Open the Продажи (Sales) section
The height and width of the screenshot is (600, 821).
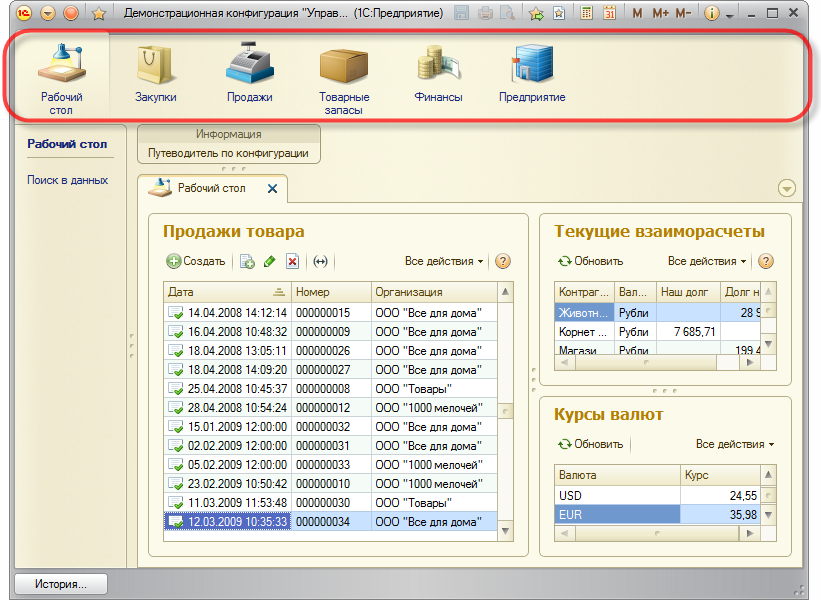pyautogui.click(x=249, y=73)
